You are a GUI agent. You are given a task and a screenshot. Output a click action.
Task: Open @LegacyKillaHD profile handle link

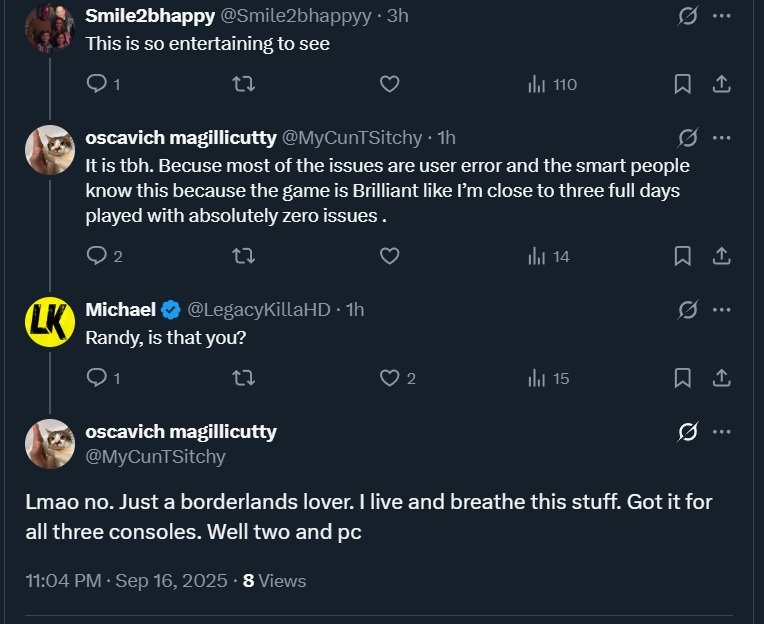point(259,310)
